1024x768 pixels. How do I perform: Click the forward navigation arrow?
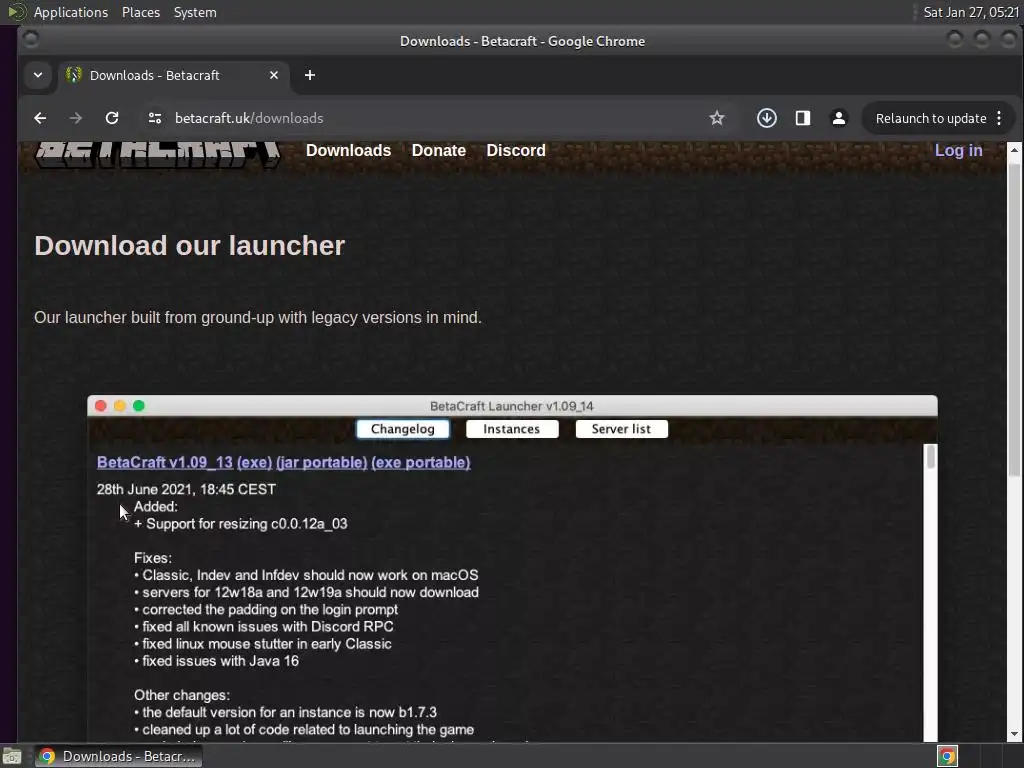click(76, 118)
